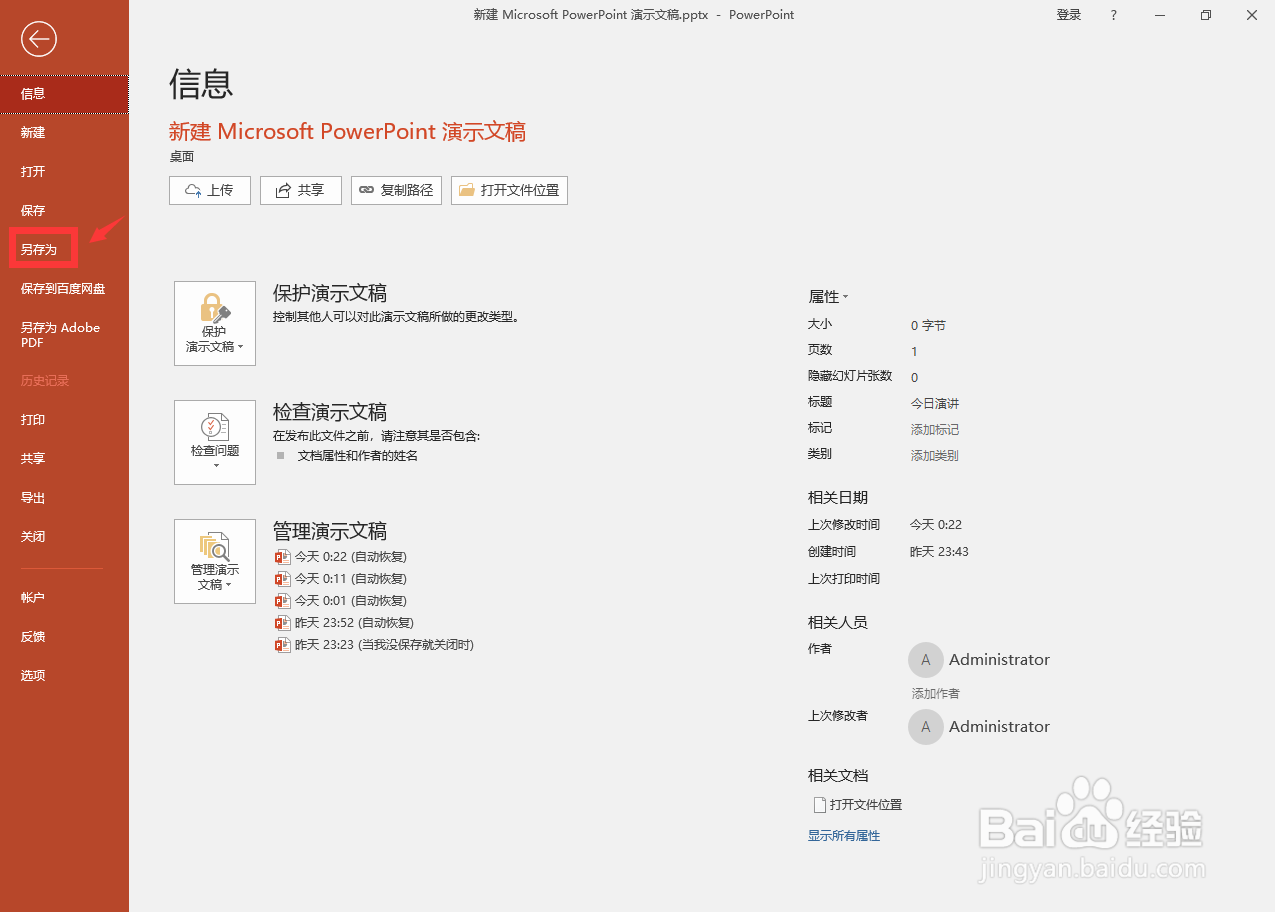
Task: Click 打开文件位置 under 相关文档
Action: coord(866,805)
